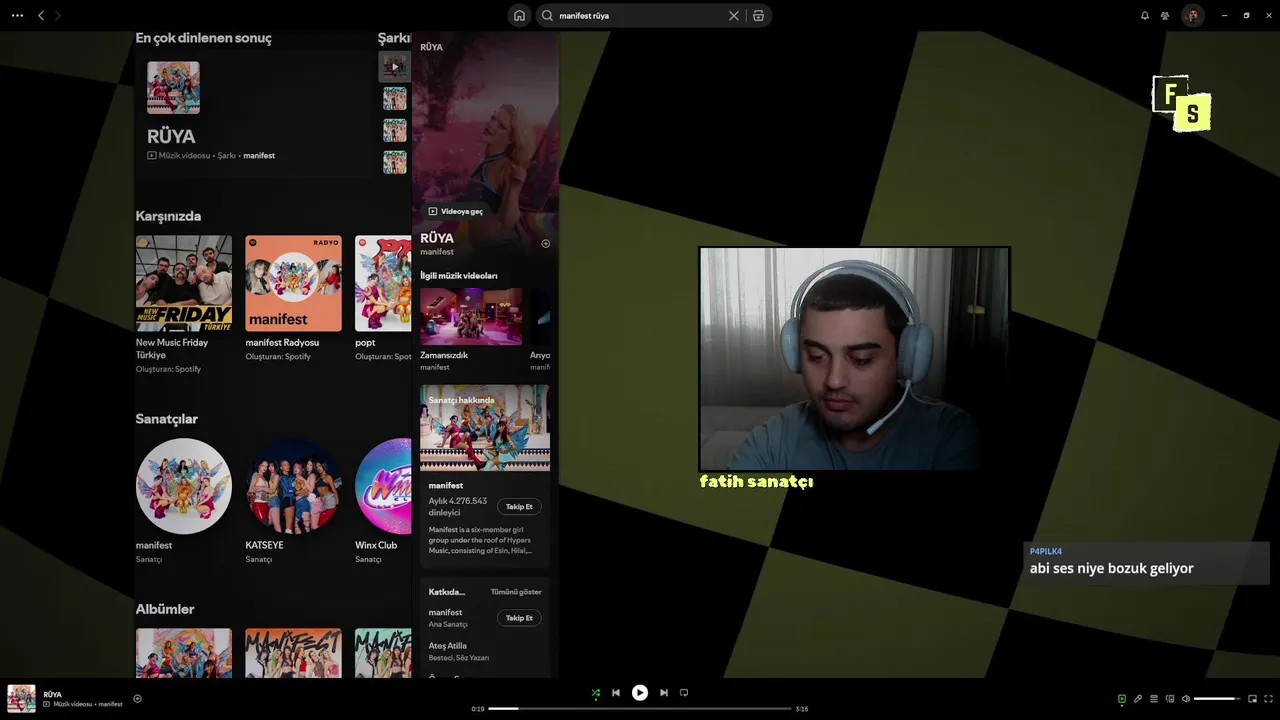
Task: Open the manifest artist circle
Action: tap(184, 486)
